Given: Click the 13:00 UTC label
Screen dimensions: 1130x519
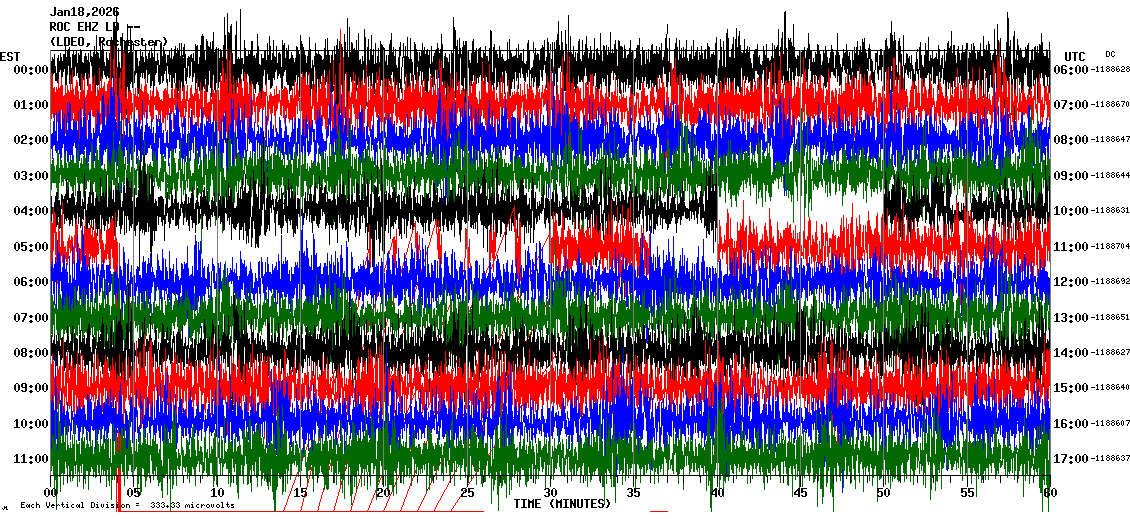Looking at the screenshot, I should [x=1071, y=317].
